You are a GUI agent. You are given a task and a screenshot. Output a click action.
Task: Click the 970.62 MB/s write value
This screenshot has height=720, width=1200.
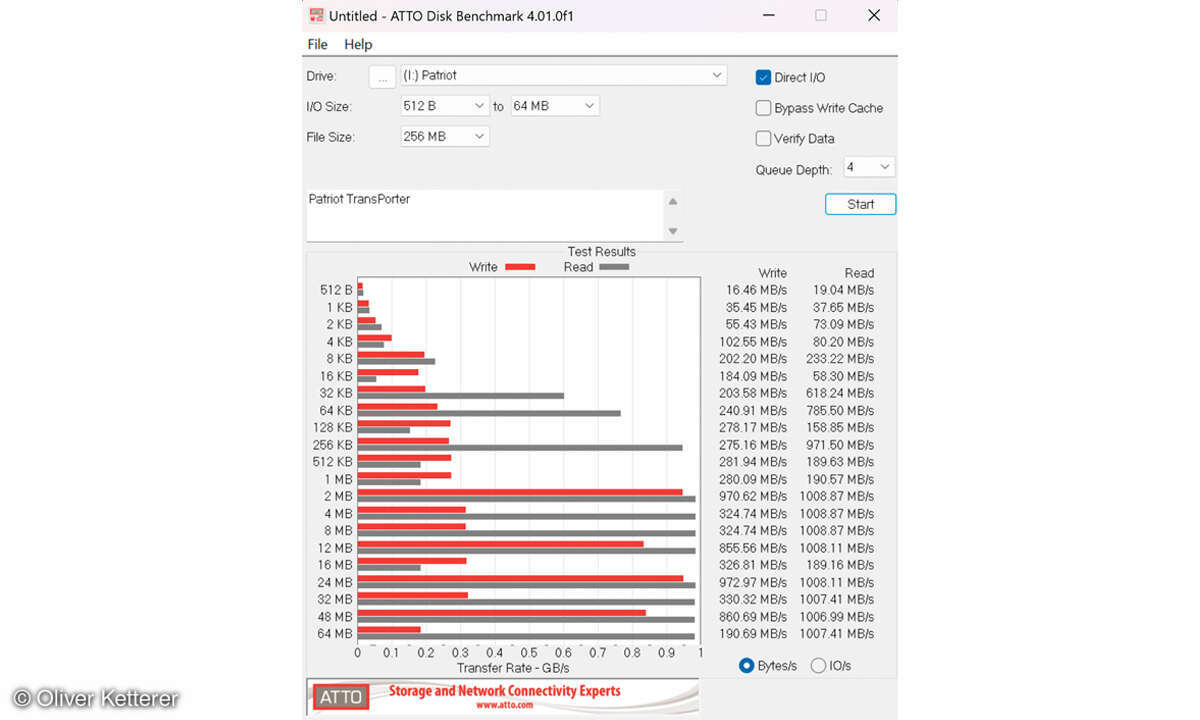click(x=753, y=496)
